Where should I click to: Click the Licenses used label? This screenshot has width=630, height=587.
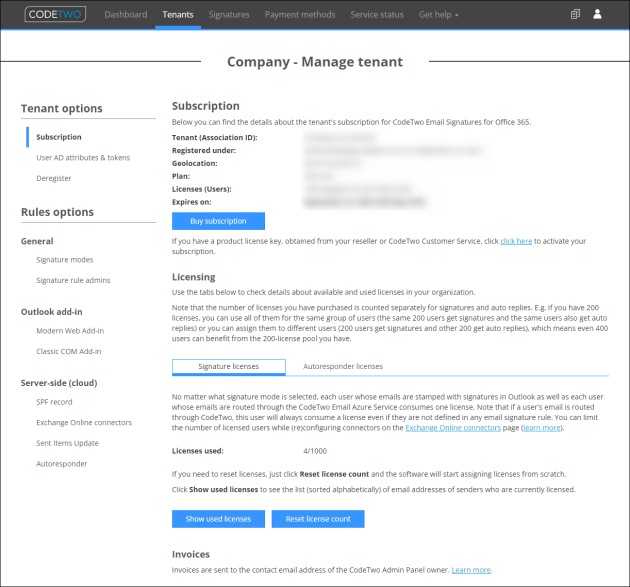pos(198,451)
